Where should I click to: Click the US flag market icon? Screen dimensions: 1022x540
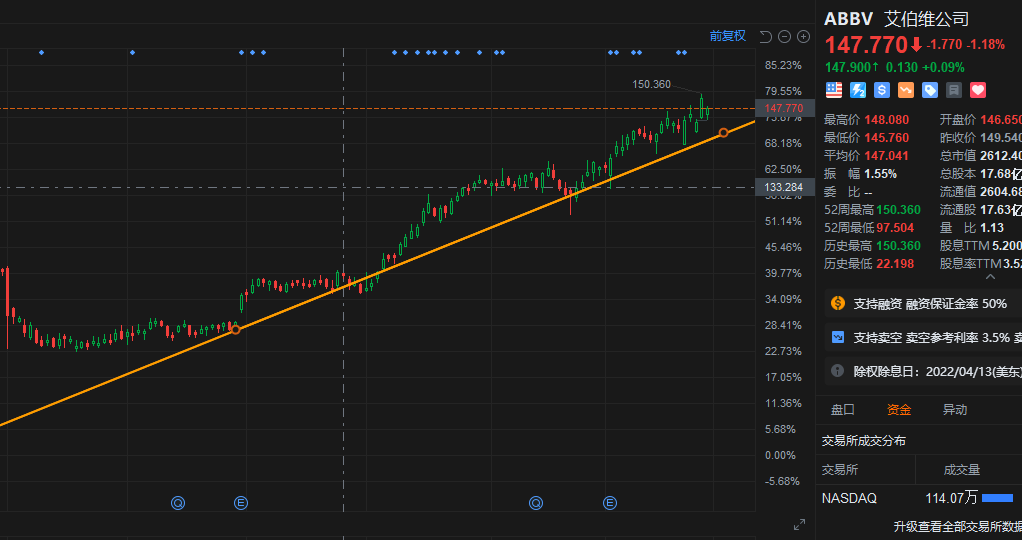[x=834, y=90]
